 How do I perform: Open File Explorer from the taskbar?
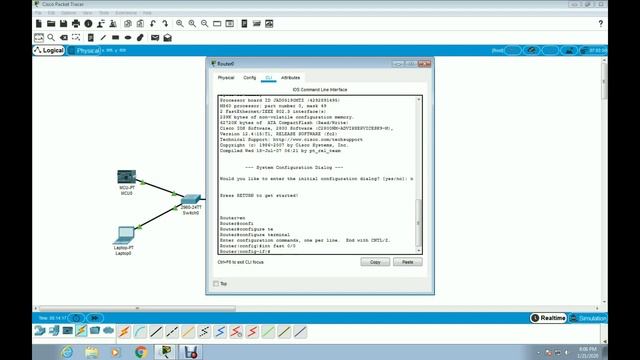click(92, 352)
